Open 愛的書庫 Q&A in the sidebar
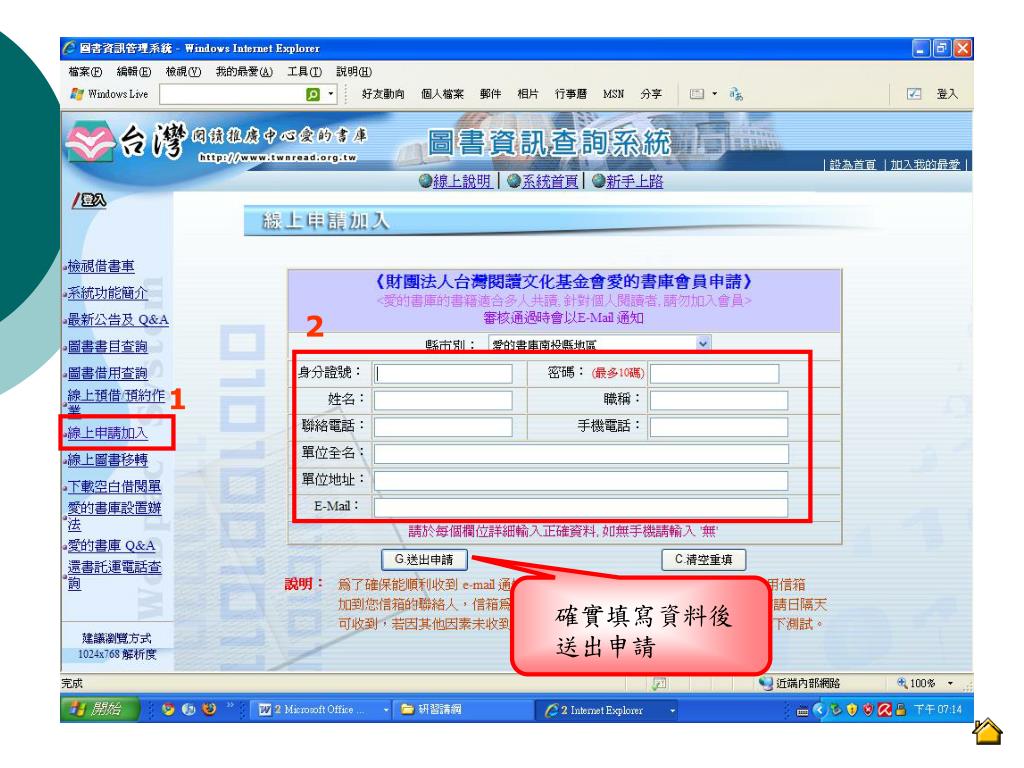1024x768 pixels. click(112, 546)
